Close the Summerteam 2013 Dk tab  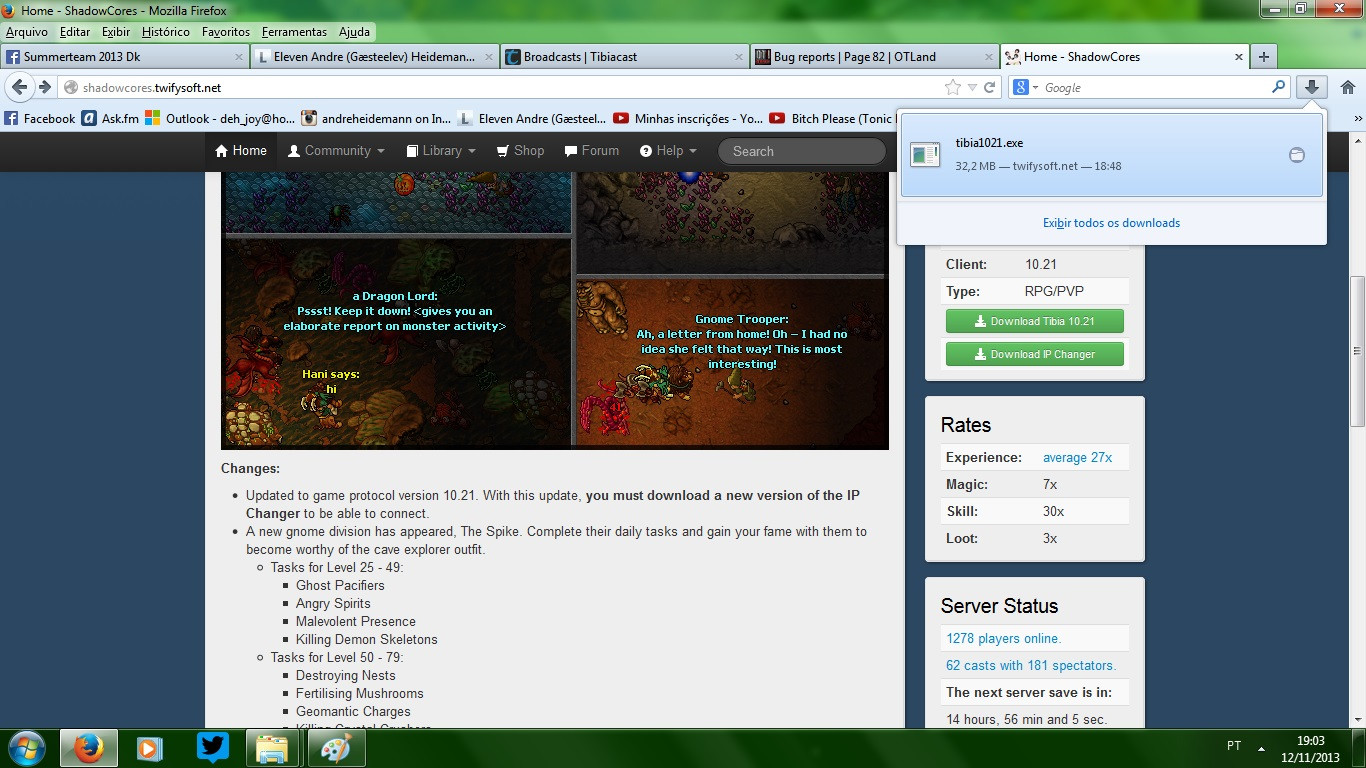[x=239, y=57]
